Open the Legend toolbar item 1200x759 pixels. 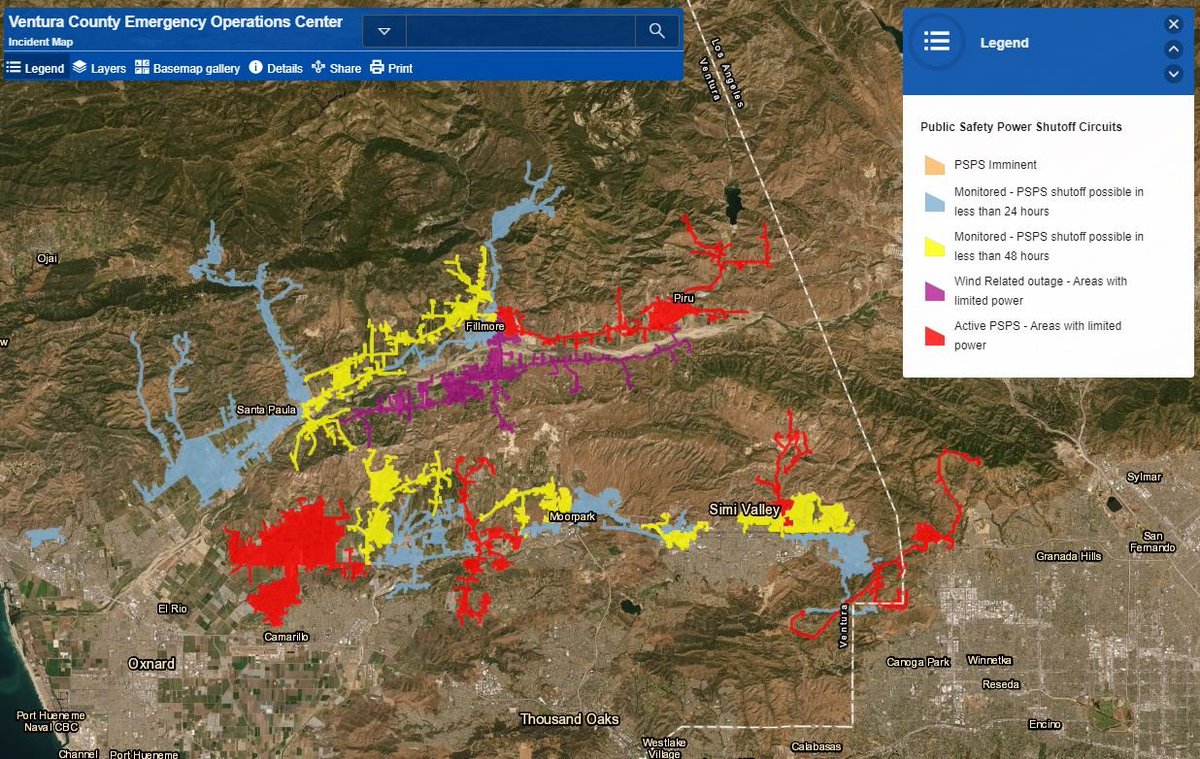(x=35, y=68)
